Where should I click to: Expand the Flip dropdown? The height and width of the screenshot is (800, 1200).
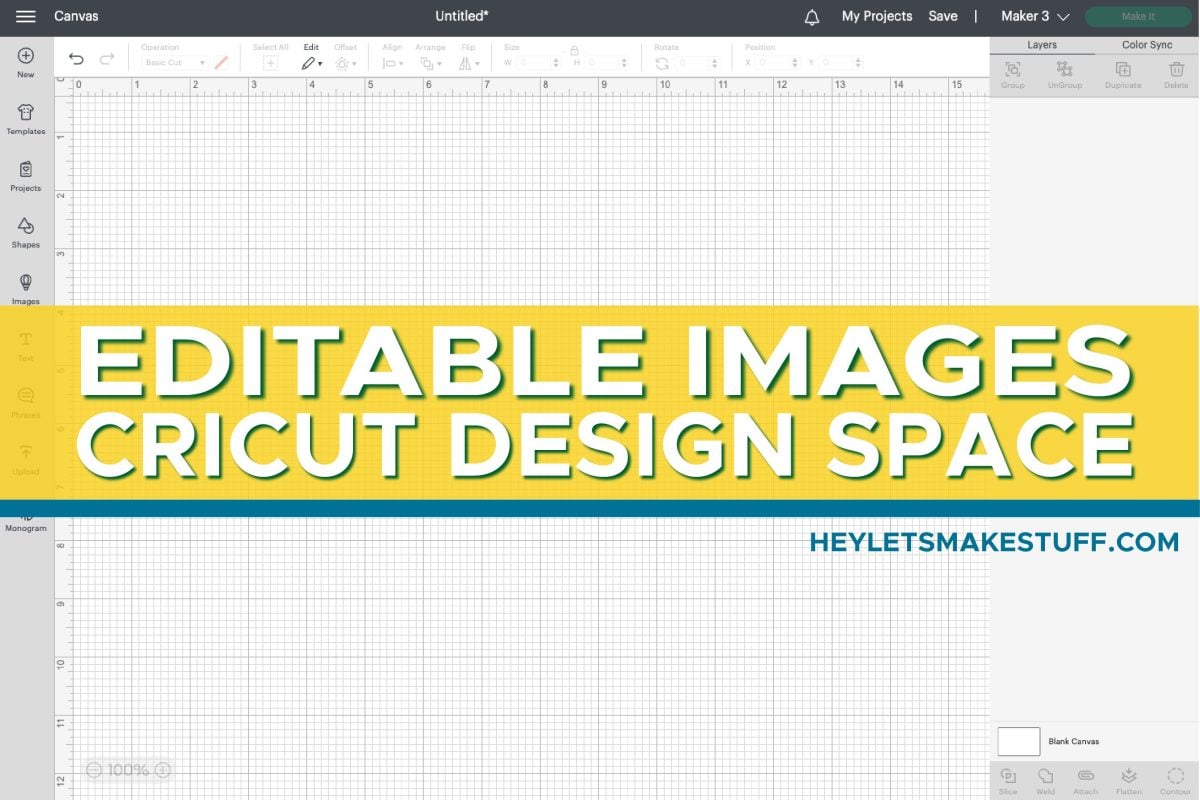(x=469, y=63)
